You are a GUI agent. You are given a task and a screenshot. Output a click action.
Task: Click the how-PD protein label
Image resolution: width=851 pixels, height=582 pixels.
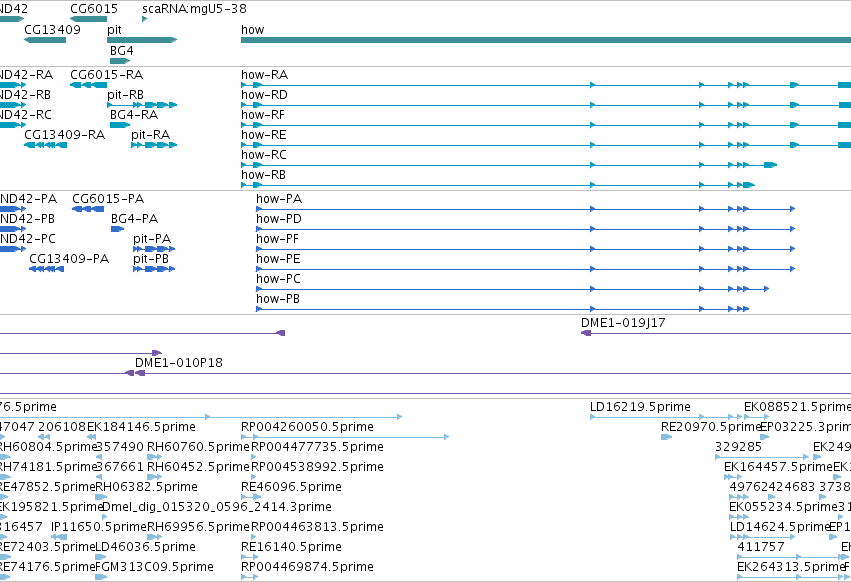point(279,219)
